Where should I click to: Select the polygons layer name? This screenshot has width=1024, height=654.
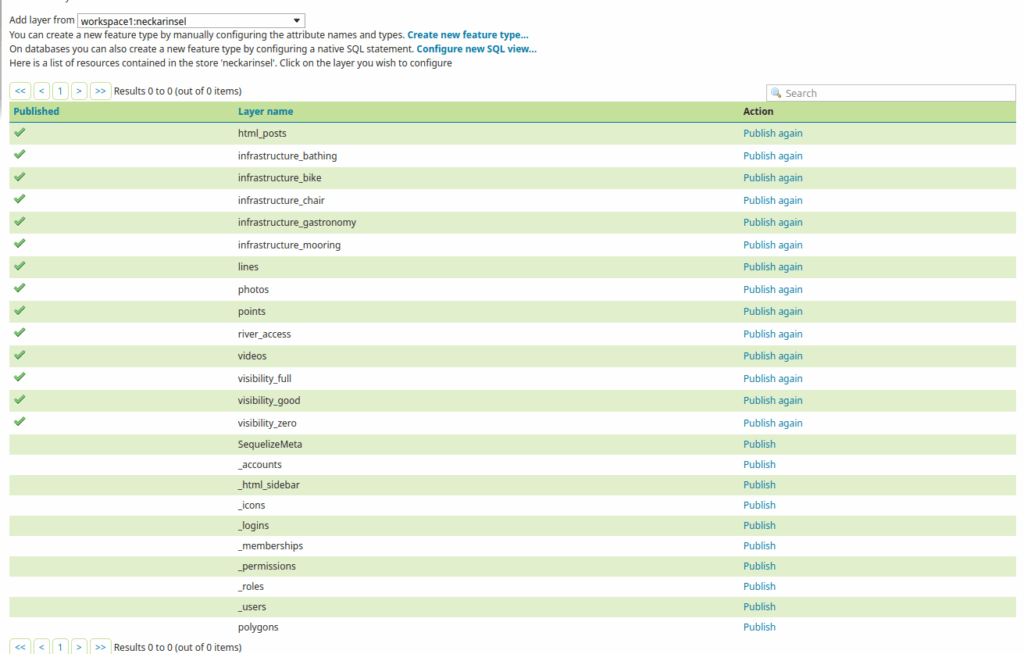click(x=258, y=627)
